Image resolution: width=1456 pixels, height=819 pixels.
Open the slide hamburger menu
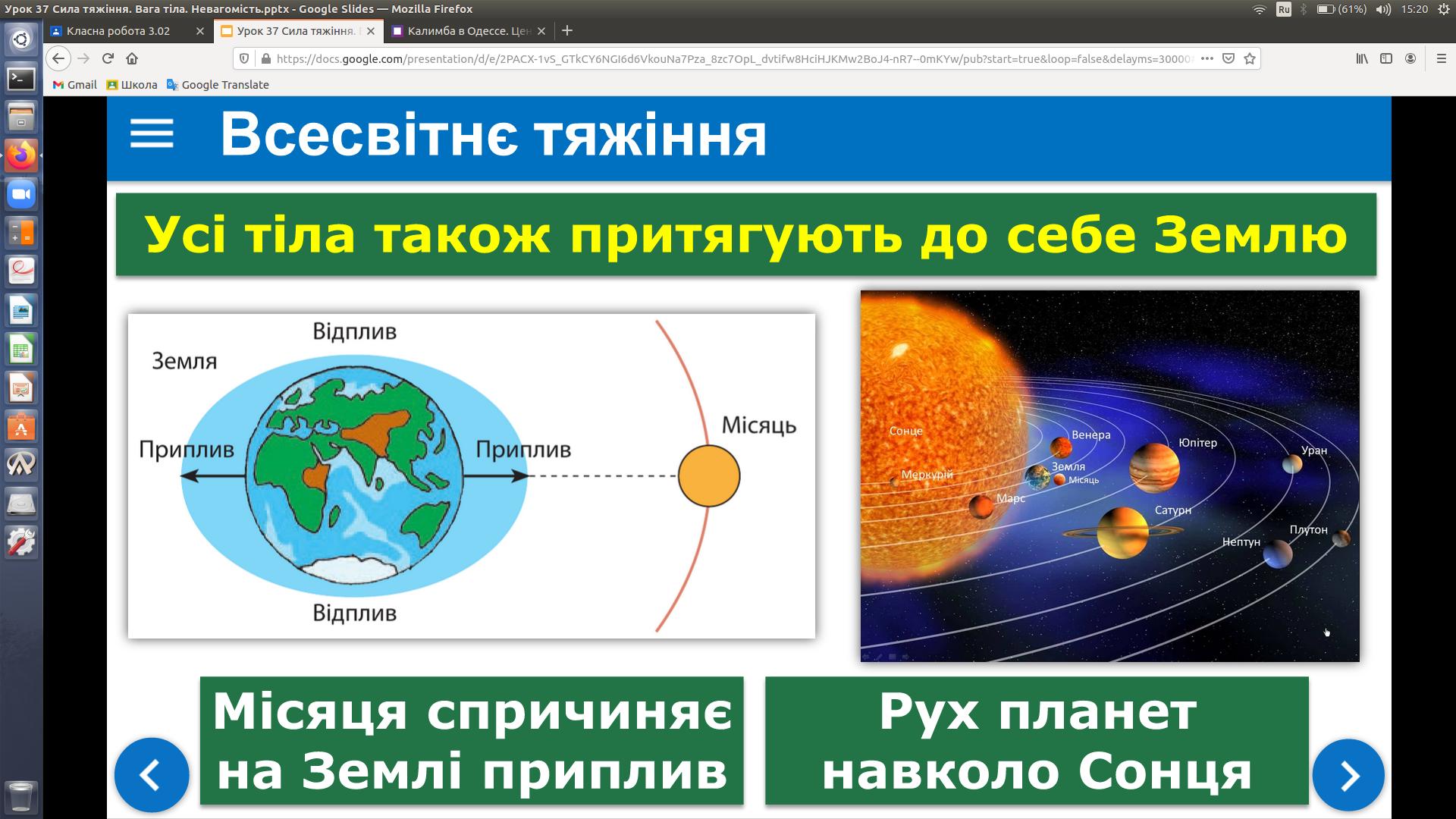pyautogui.click(x=152, y=134)
